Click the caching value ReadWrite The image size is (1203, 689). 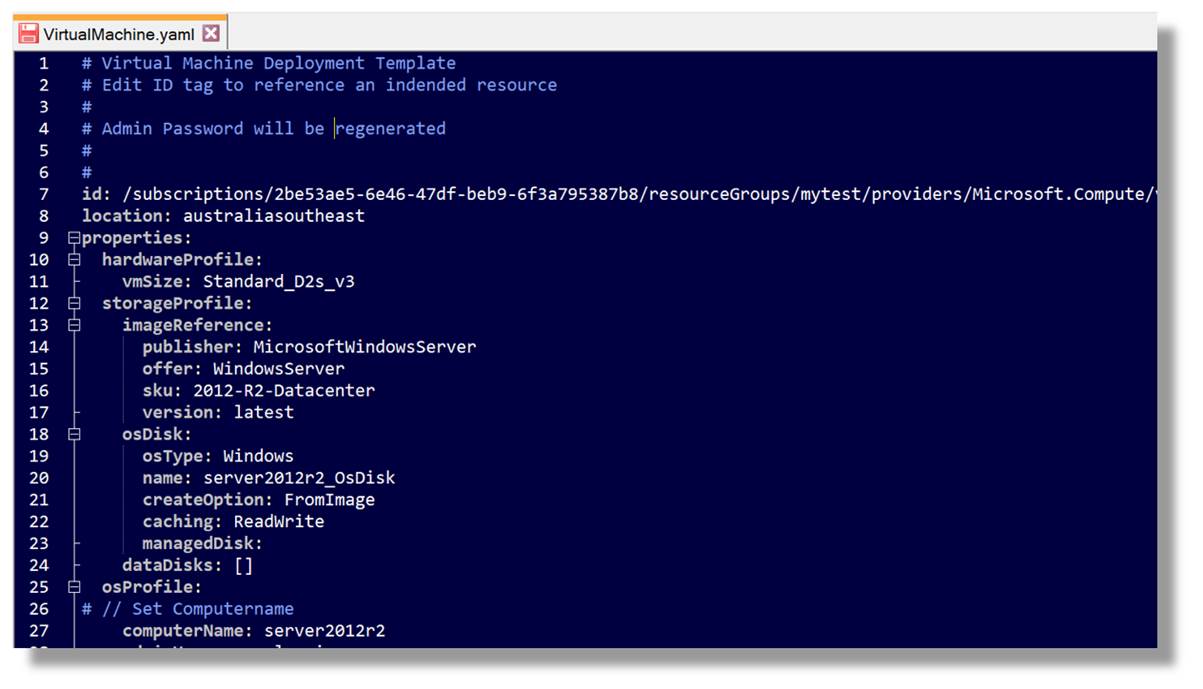(x=279, y=521)
